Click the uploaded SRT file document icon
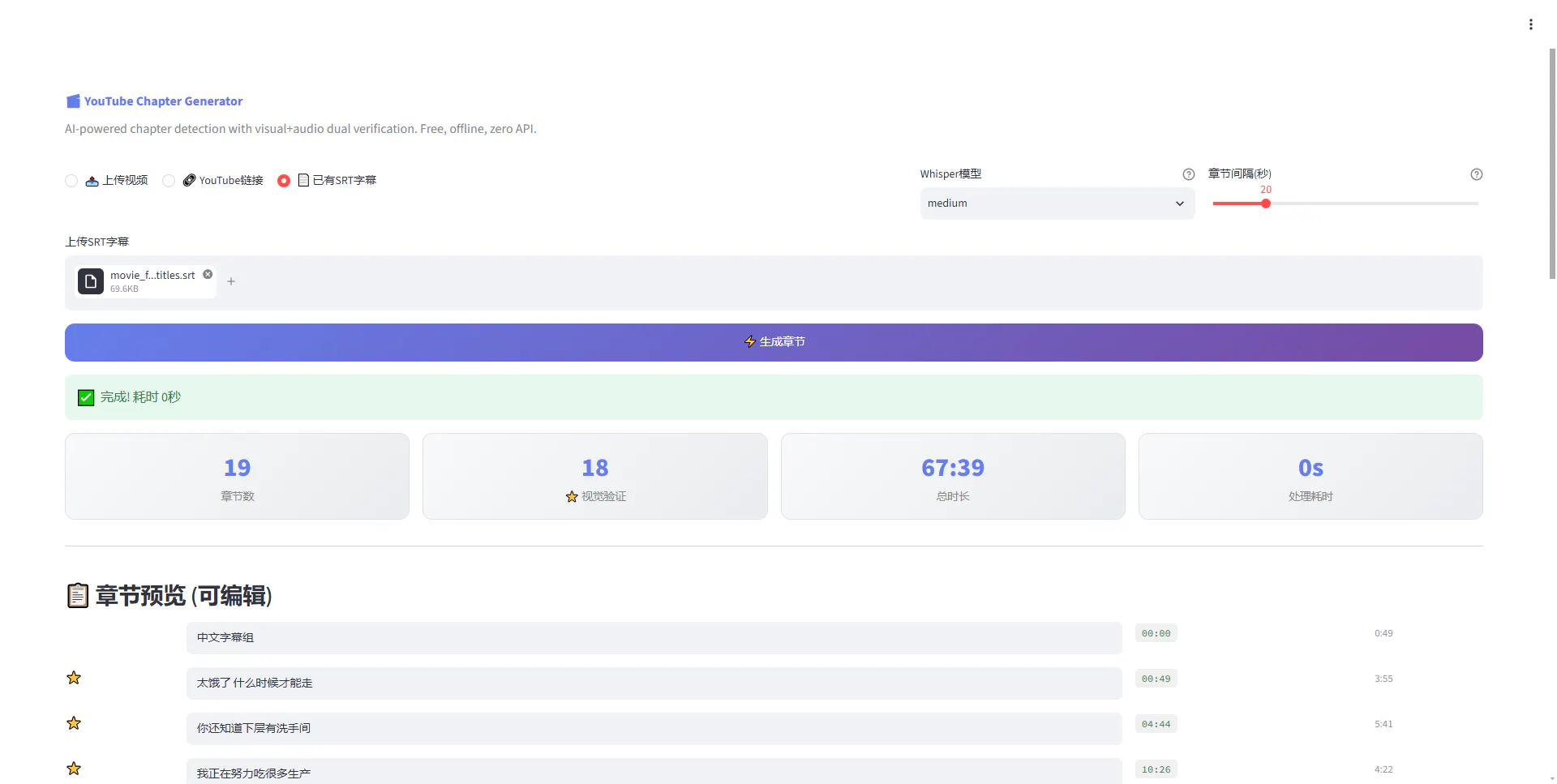This screenshot has height=784, width=1557. click(91, 281)
